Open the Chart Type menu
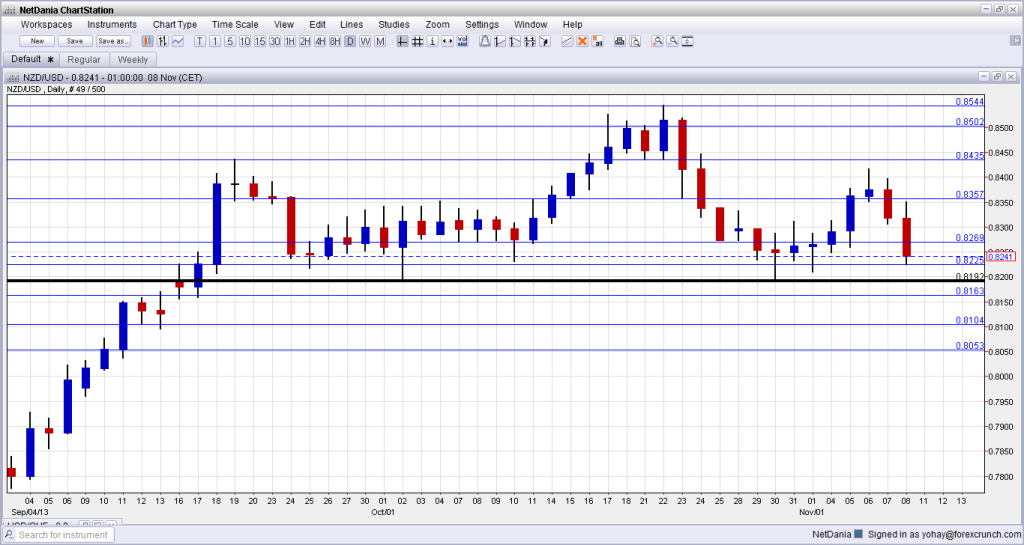 (x=175, y=24)
